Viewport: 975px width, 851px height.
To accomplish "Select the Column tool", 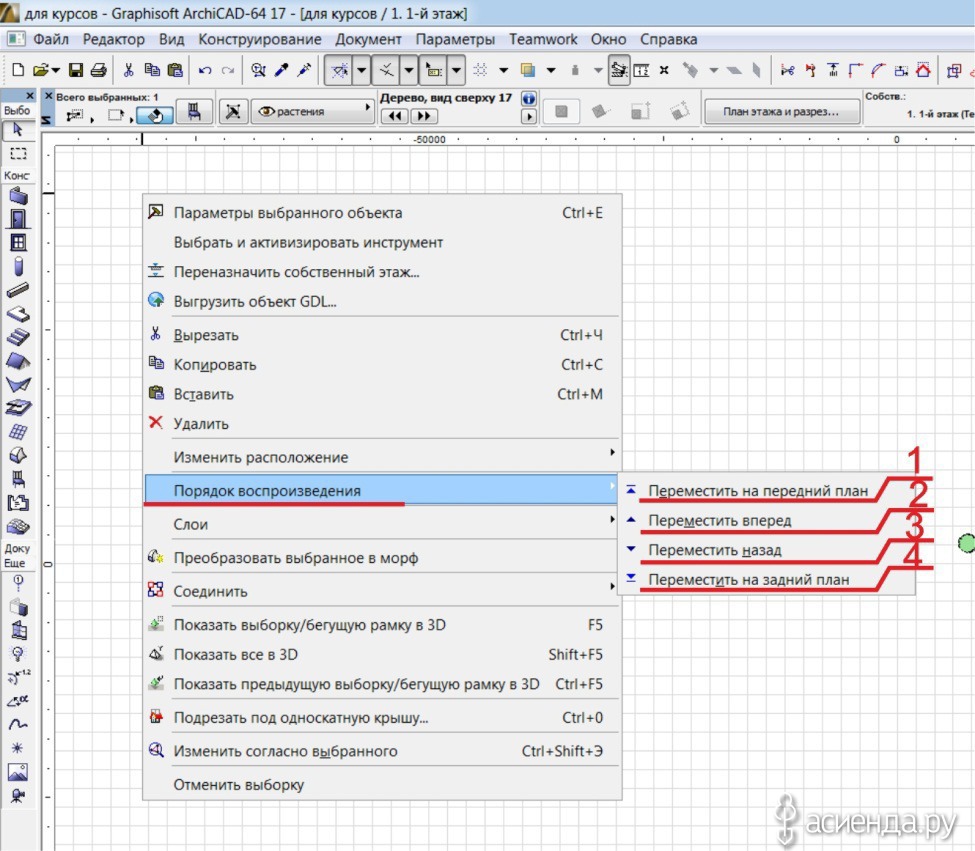I will click(x=18, y=266).
